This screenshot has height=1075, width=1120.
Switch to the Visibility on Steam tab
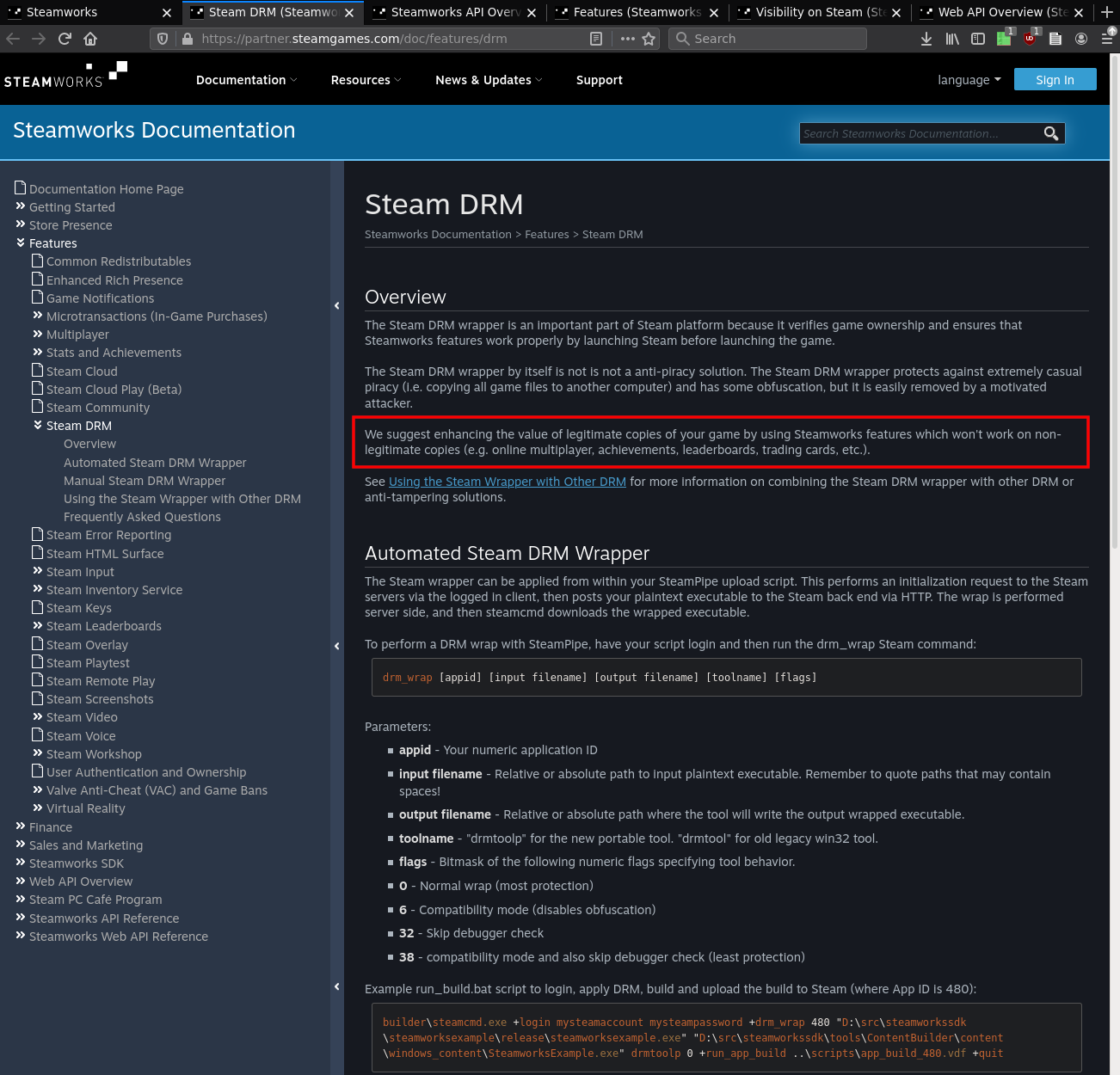[x=820, y=12]
